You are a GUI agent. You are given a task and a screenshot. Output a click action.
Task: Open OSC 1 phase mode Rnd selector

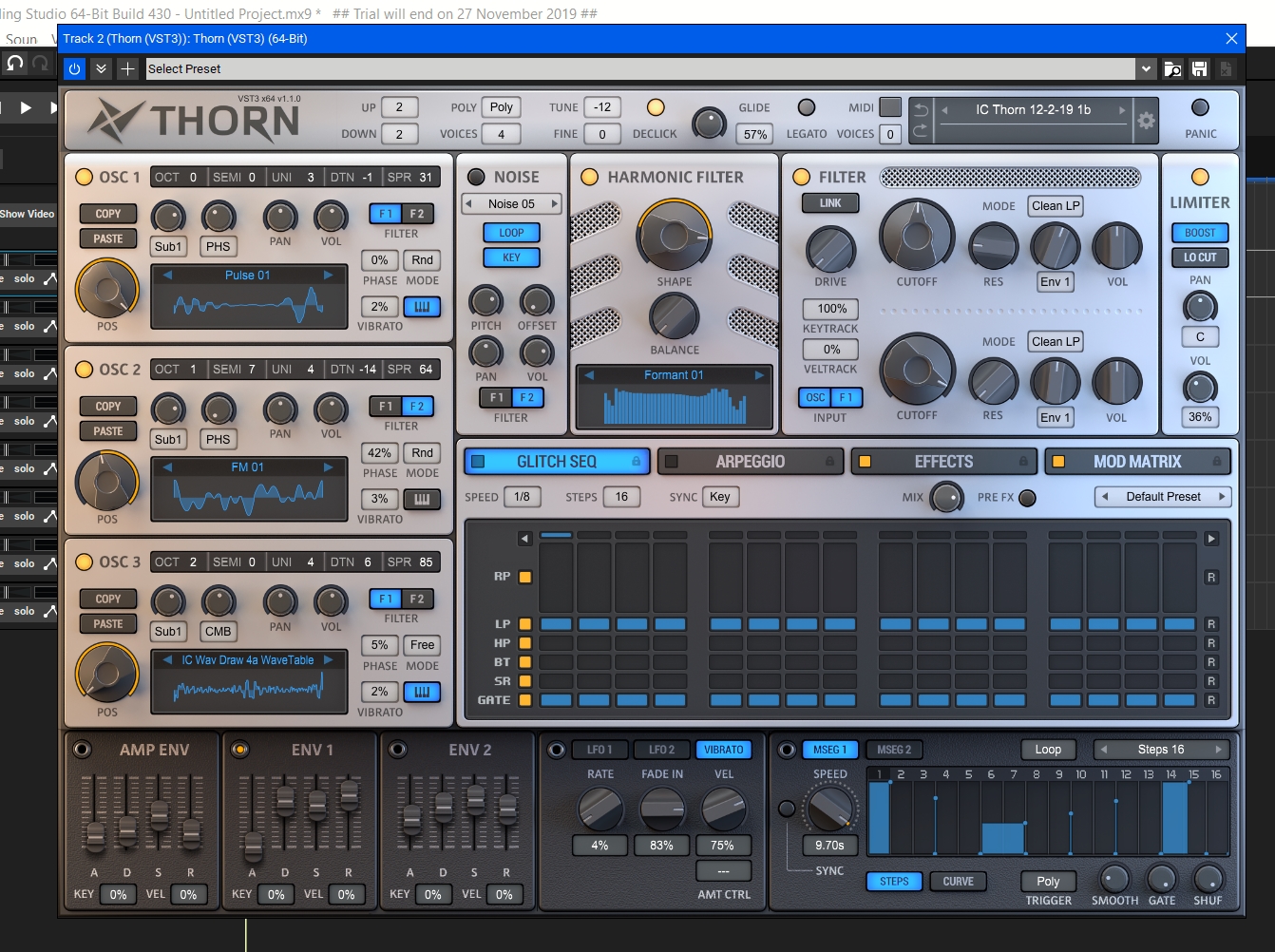click(x=422, y=260)
